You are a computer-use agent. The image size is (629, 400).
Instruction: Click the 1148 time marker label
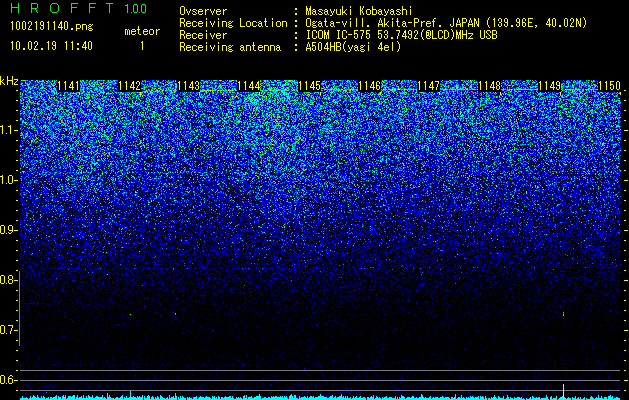click(490, 86)
